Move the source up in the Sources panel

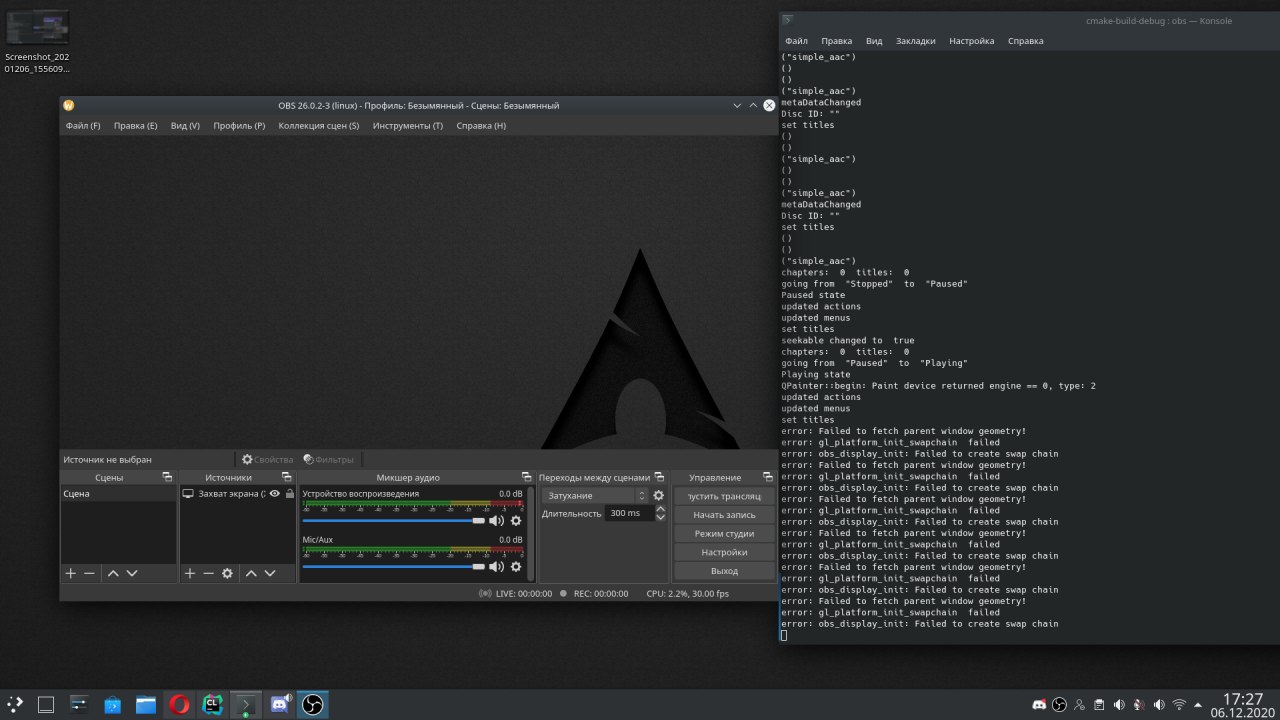(251, 573)
